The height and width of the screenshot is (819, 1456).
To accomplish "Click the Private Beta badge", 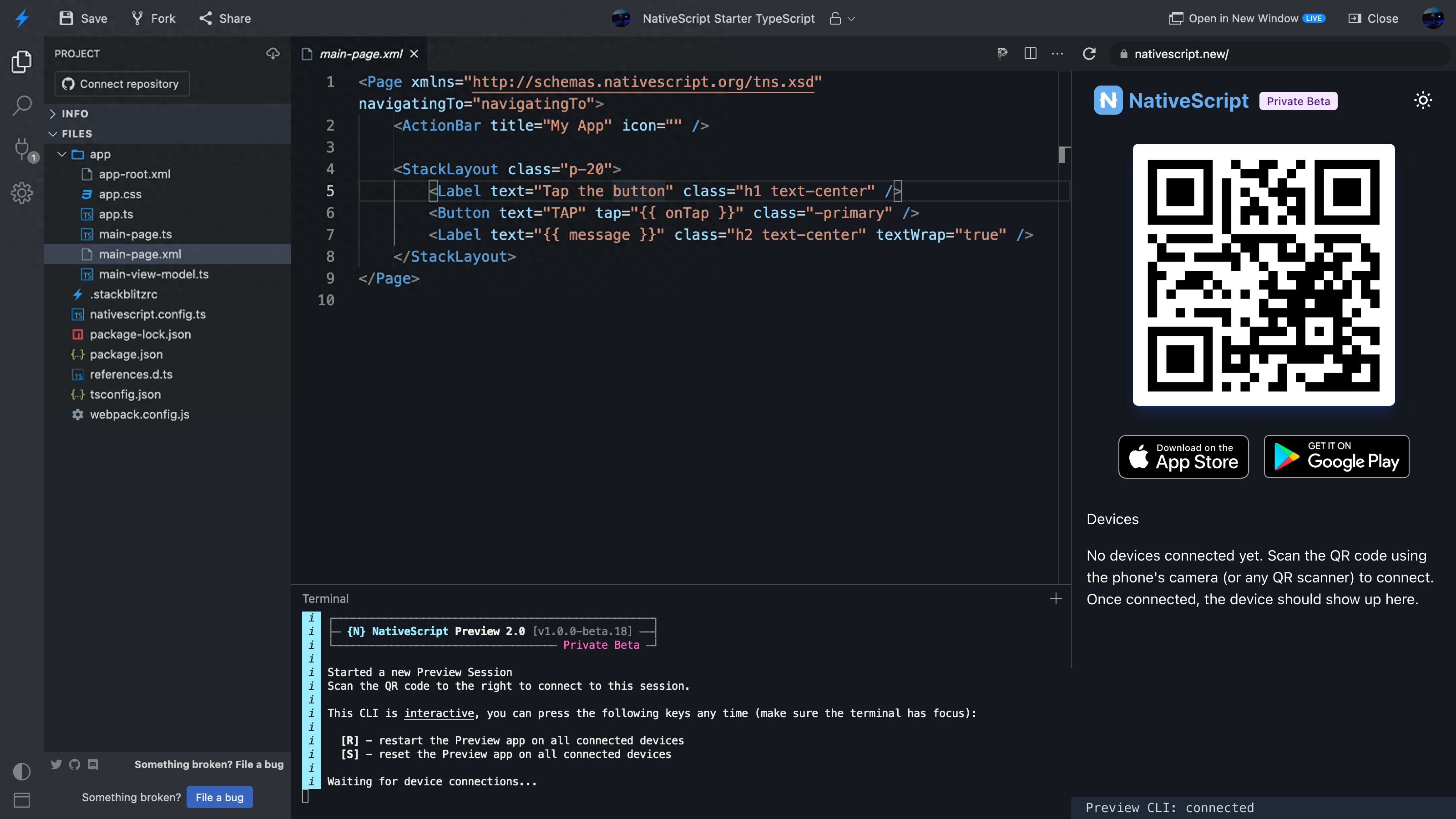I will (1298, 101).
